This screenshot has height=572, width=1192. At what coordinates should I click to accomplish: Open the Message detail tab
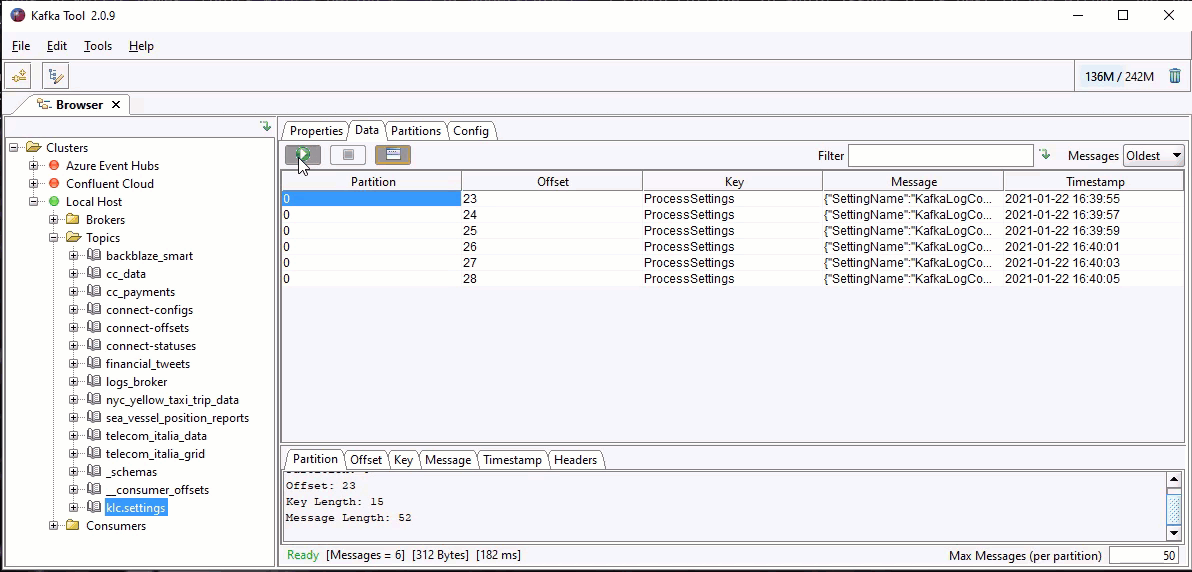pyautogui.click(x=448, y=459)
